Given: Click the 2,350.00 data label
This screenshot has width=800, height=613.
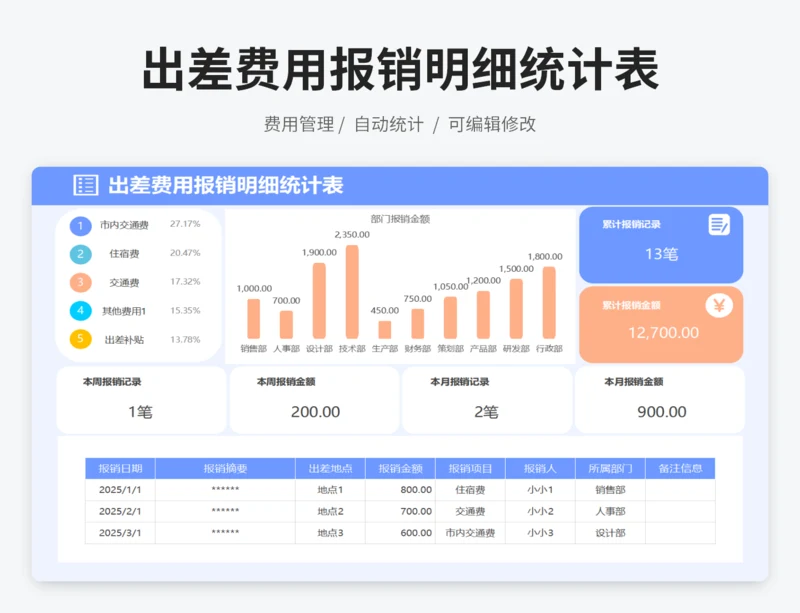Looking at the screenshot, I should pos(352,234).
